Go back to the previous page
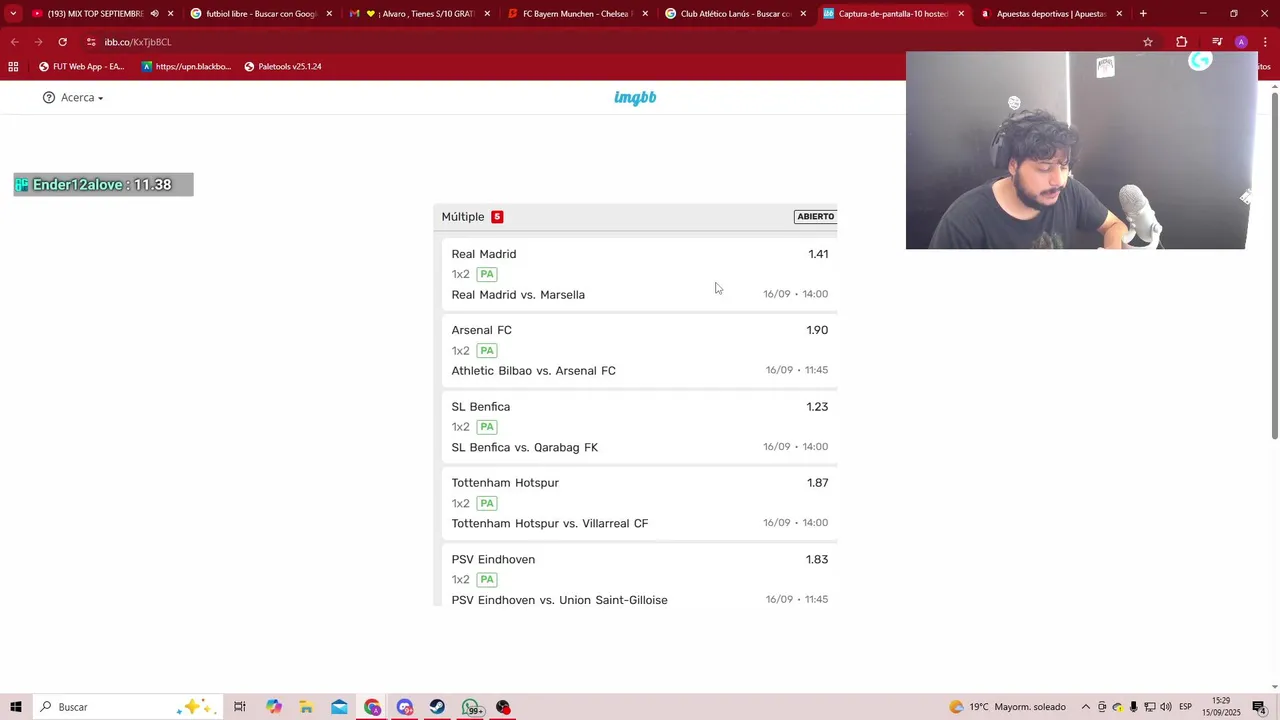This screenshot has height=720, width=1280. 14,42
